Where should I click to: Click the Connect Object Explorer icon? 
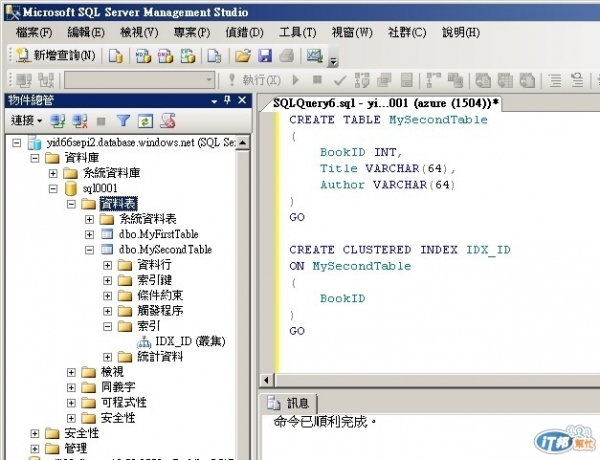[x=57, y=121]
